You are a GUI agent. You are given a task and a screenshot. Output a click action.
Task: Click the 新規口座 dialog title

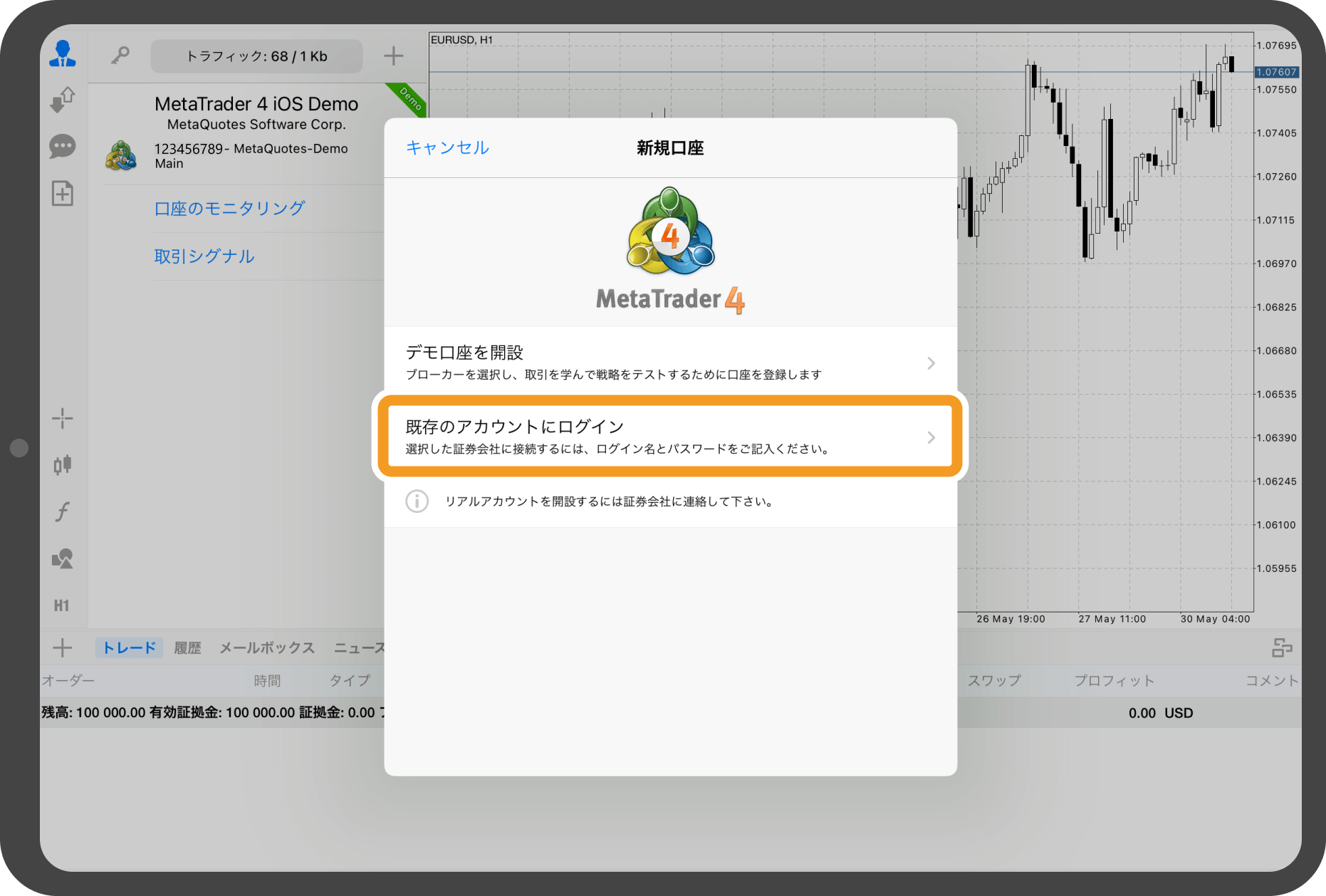(x=670, y=147)
